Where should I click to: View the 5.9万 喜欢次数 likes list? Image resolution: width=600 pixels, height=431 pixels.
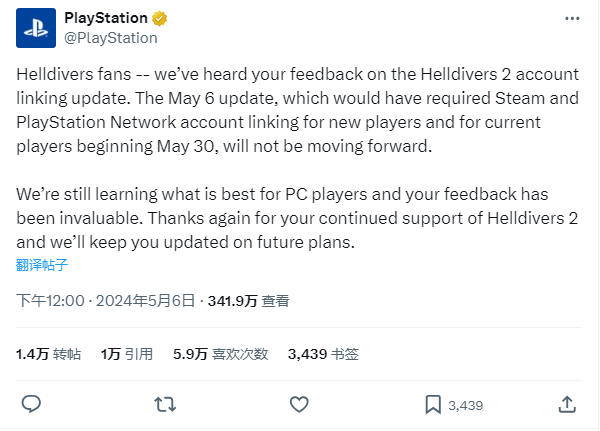(220, 354)
